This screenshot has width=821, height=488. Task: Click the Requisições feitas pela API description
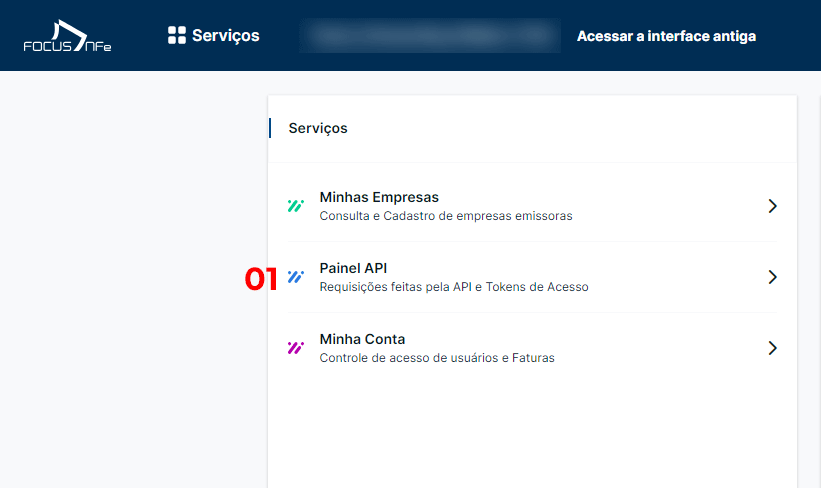click(x=454, y=287)
